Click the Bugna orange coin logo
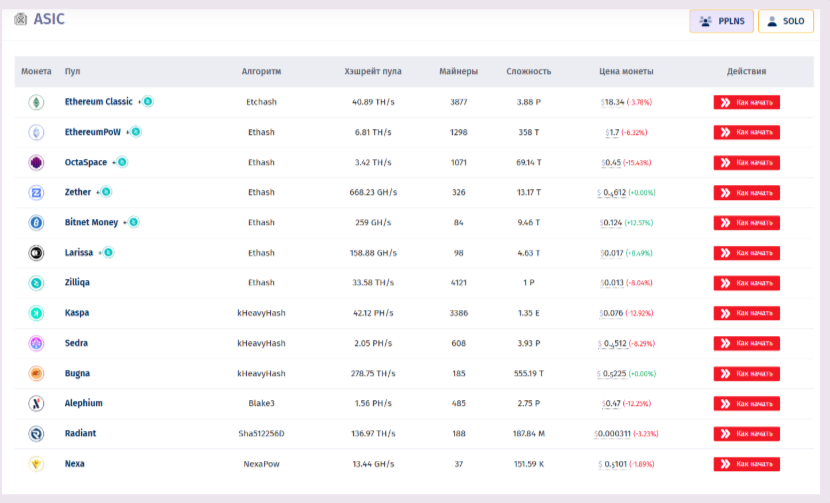830x503 pixels. (x=36, y=374)
